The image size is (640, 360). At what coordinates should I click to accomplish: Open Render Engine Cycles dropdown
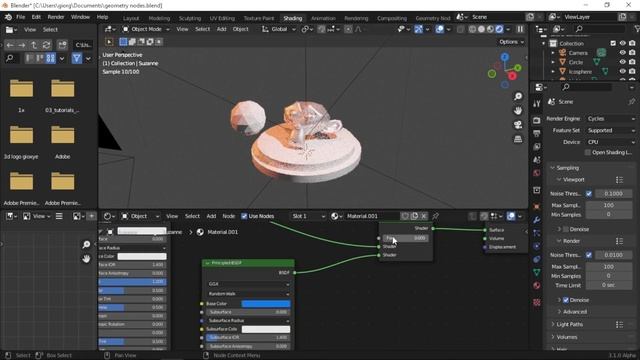click(611, 118)
